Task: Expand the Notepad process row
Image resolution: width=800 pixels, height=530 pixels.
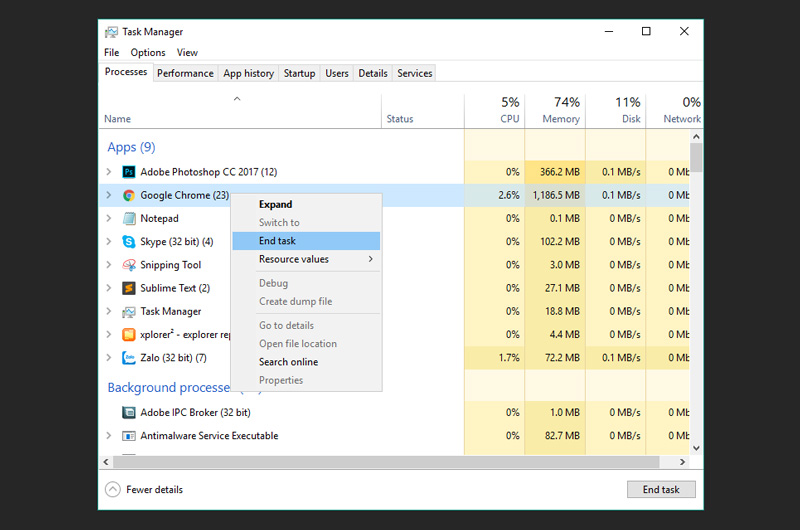Action: (x=109, y=218)
